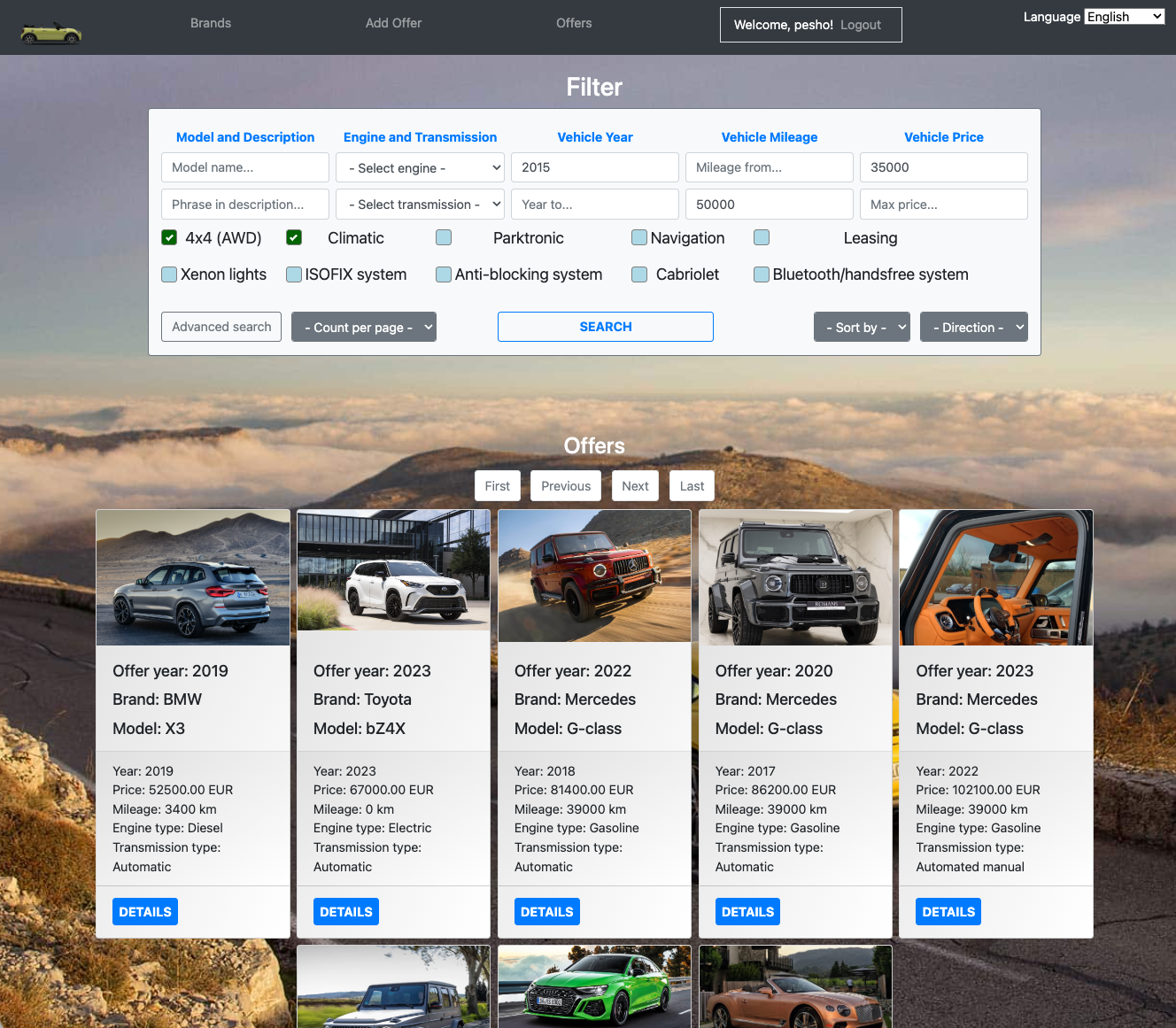1176x1028 pixels.
Task: Change the Language selector from English
Action: click(x=1125, y=17)
